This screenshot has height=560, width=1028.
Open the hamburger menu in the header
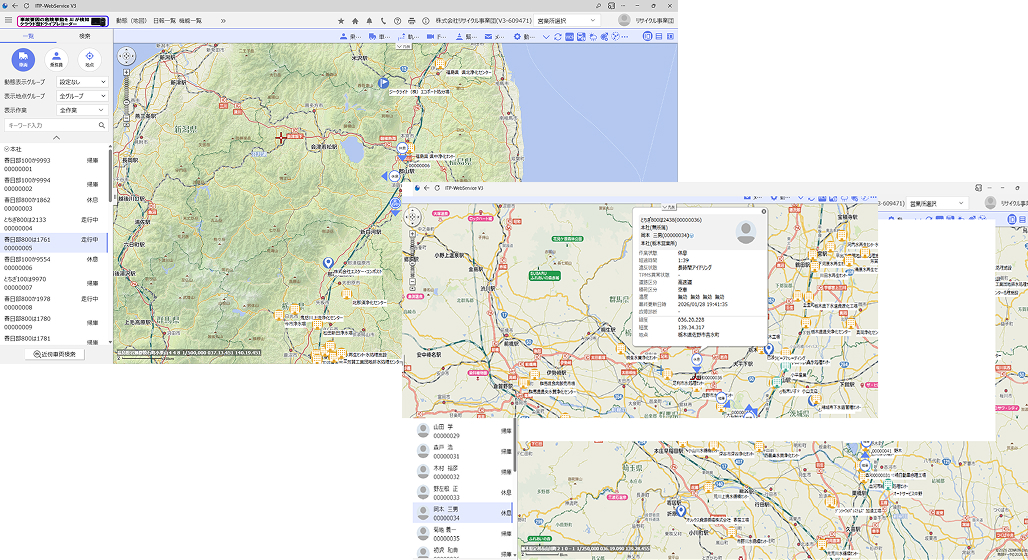click(x=8, y=20)
